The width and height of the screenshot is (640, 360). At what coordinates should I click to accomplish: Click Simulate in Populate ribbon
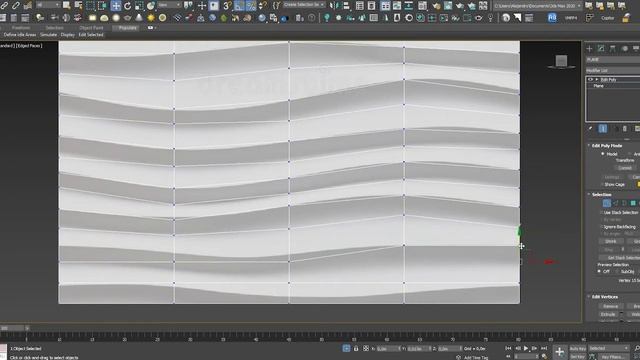(x=49, y=35)
